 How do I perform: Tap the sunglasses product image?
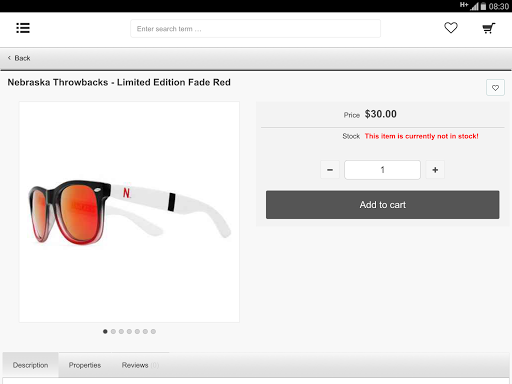[129, 212]
